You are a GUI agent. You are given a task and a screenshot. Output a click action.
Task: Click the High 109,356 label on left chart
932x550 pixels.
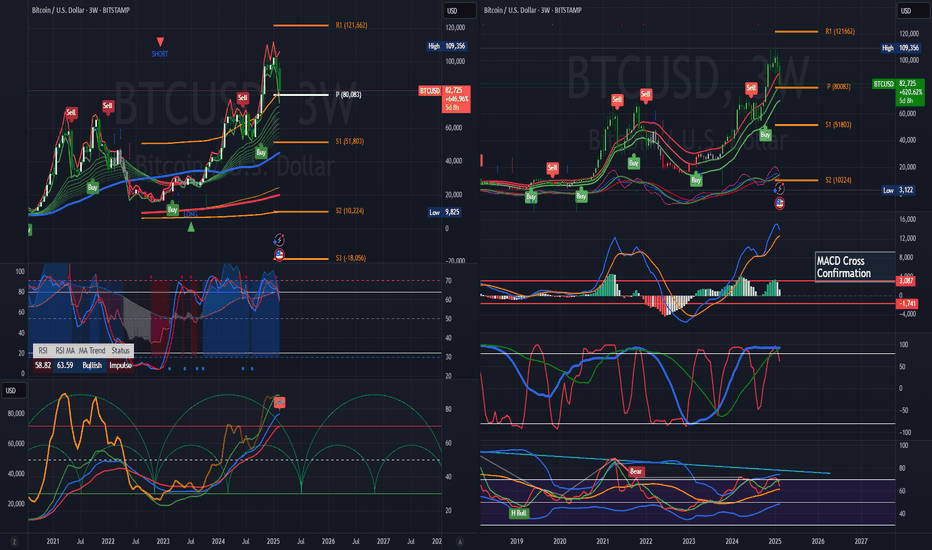[447, 46]
